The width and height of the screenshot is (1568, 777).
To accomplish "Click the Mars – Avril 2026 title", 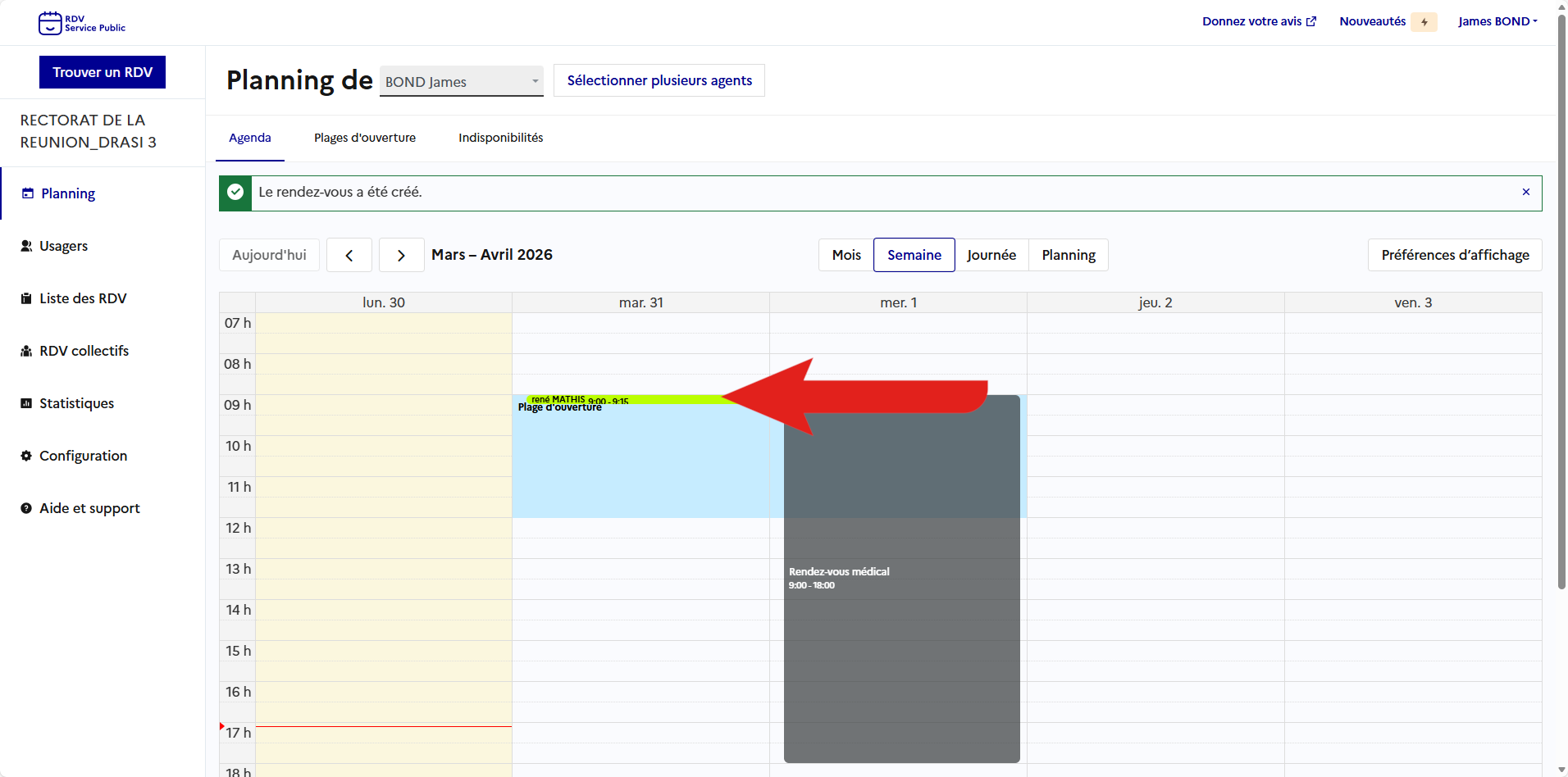I will click(492, 255).
